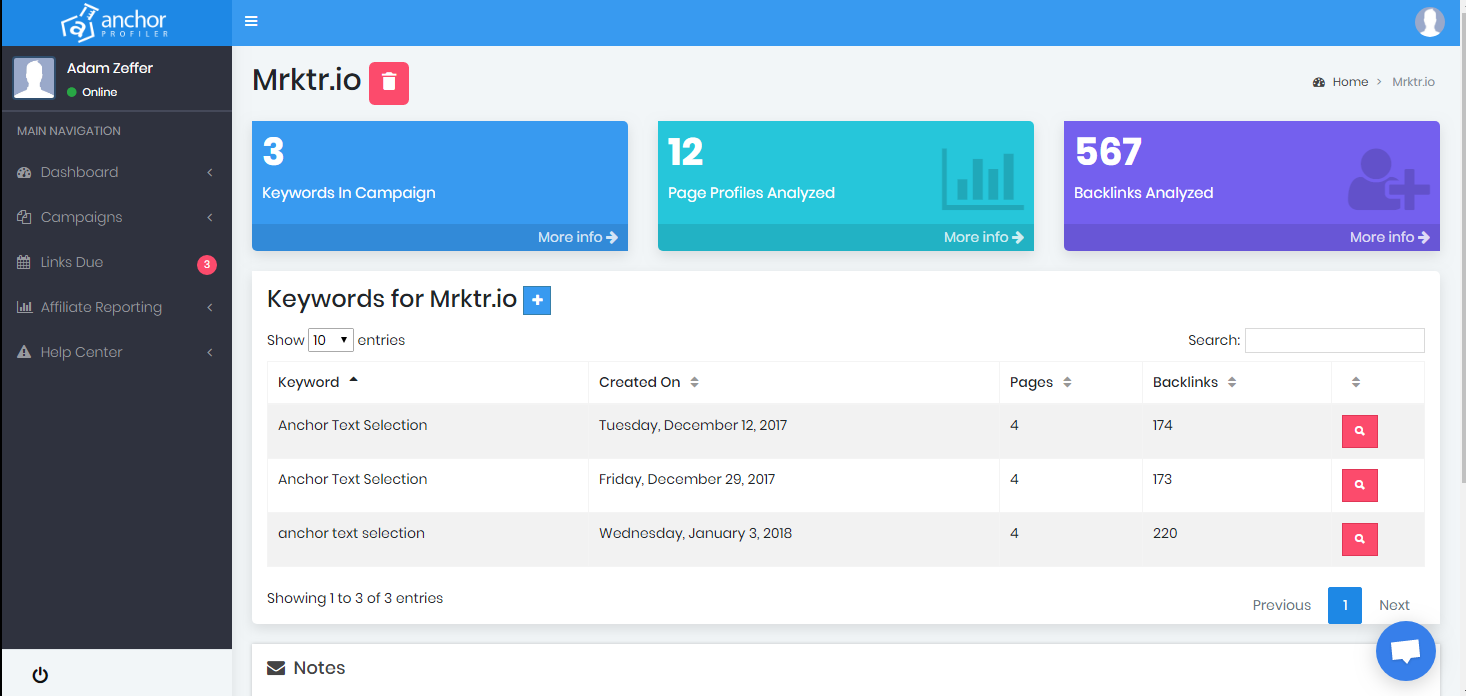
Task: View keyword created December 29, 2017
Action: pyautogui.click(x=1360, y=485)
